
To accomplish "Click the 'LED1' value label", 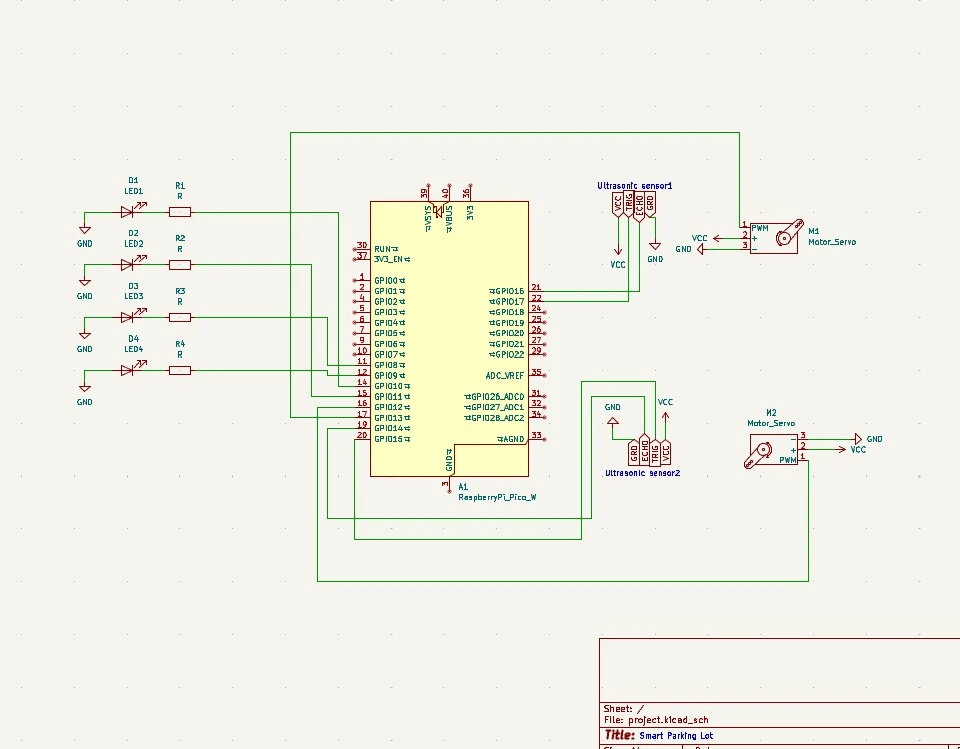I will click(x=133, y=191).
